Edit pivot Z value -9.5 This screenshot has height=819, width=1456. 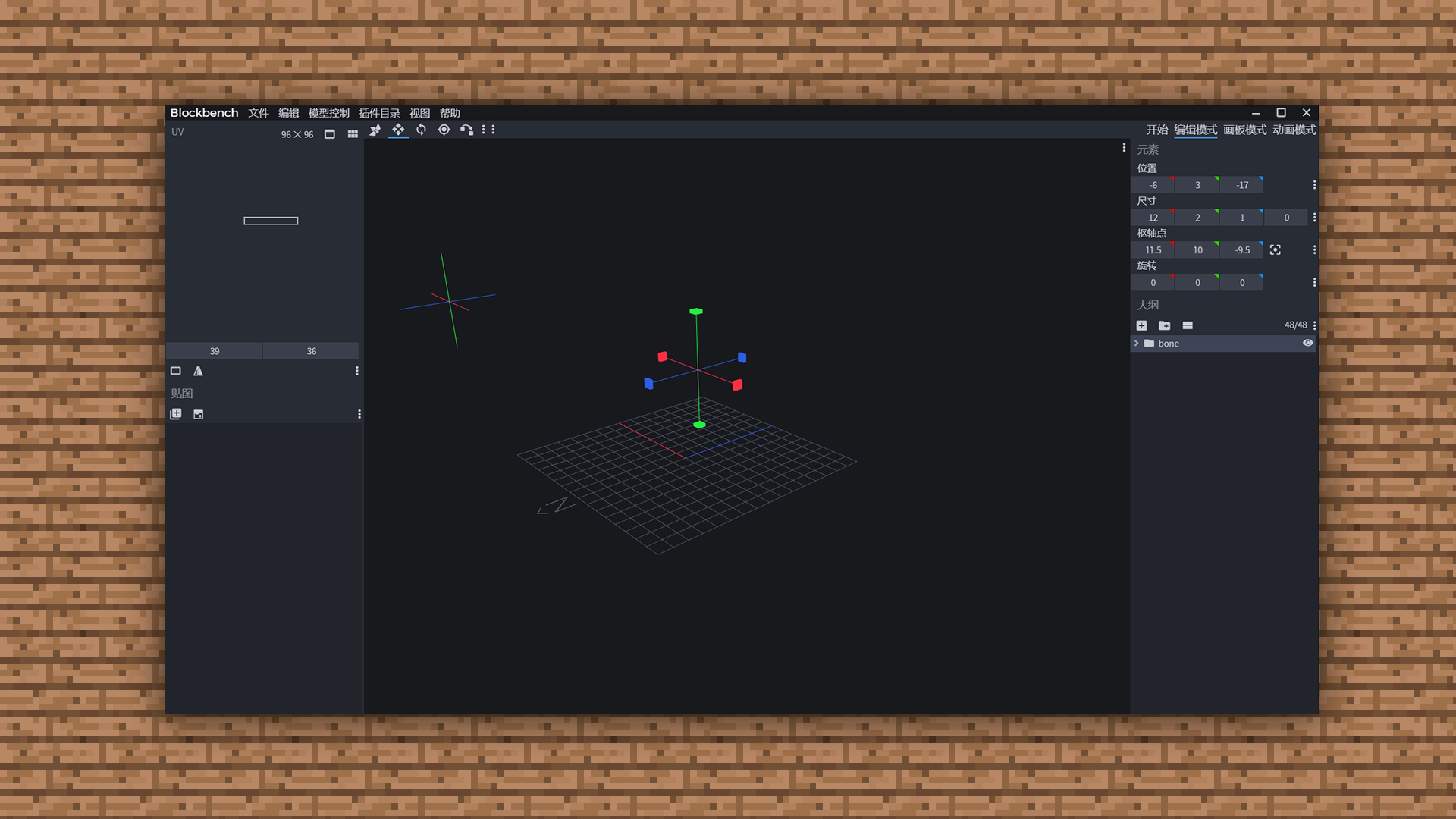click(x=1242, y=250)
